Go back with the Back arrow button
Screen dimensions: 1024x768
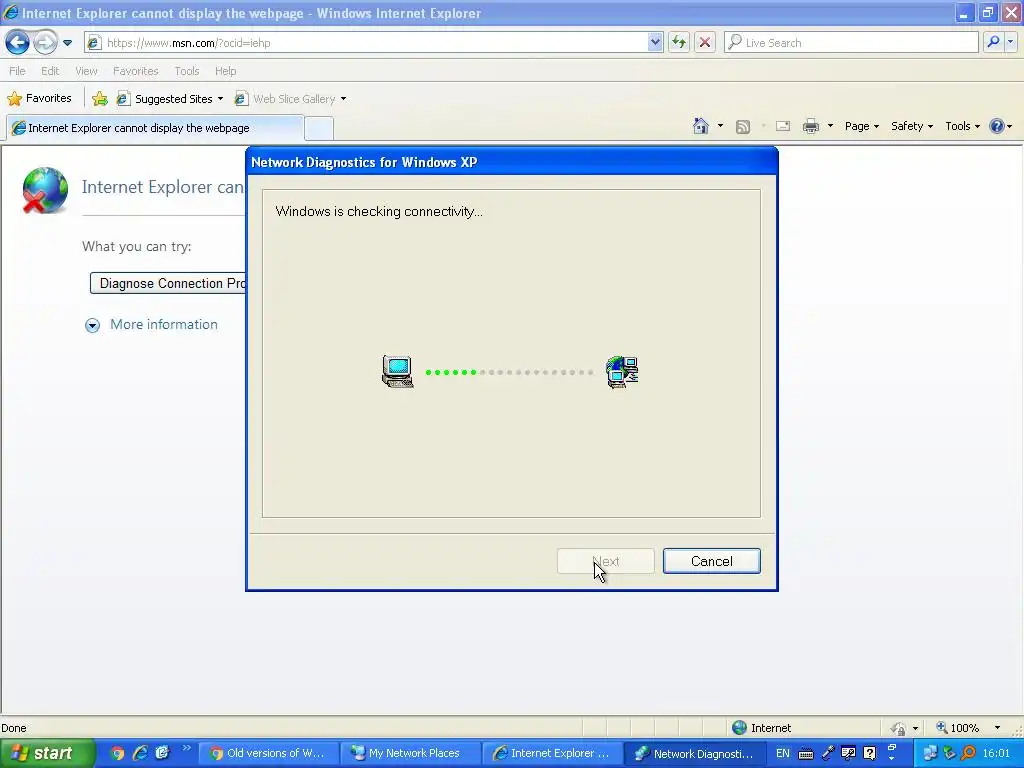[17, 43]
